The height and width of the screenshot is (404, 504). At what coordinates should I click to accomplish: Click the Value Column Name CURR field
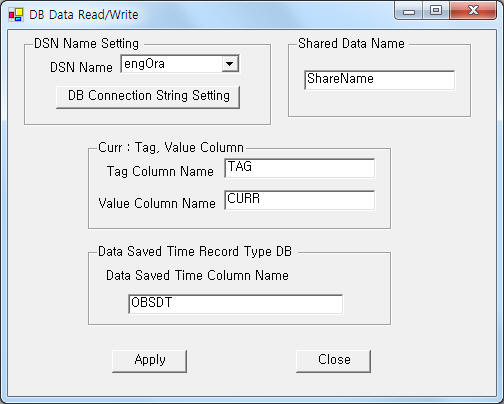pos(300,200)
